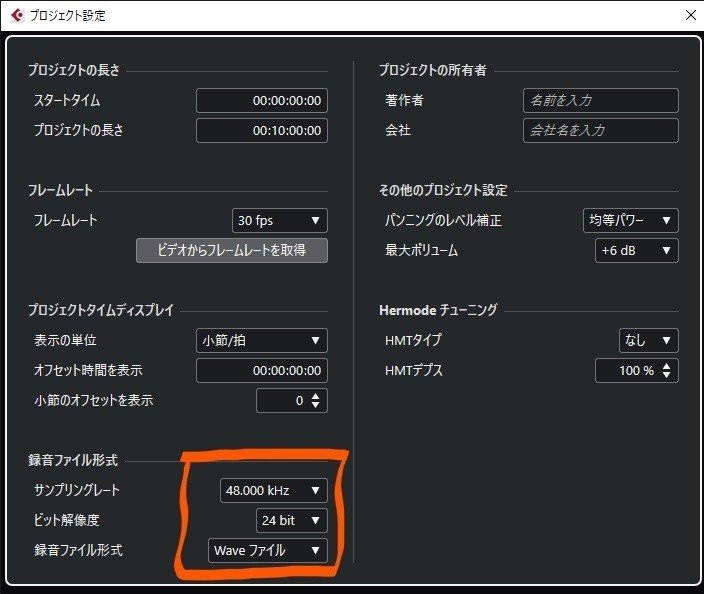Open the 最大ボリューム +6 dB dropdown

point(637,251)
